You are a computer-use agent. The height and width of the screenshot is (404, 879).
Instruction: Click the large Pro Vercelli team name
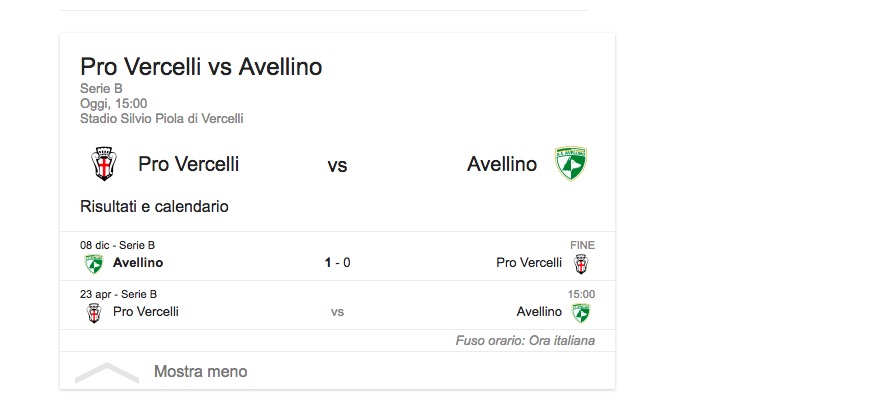point(188,164)
